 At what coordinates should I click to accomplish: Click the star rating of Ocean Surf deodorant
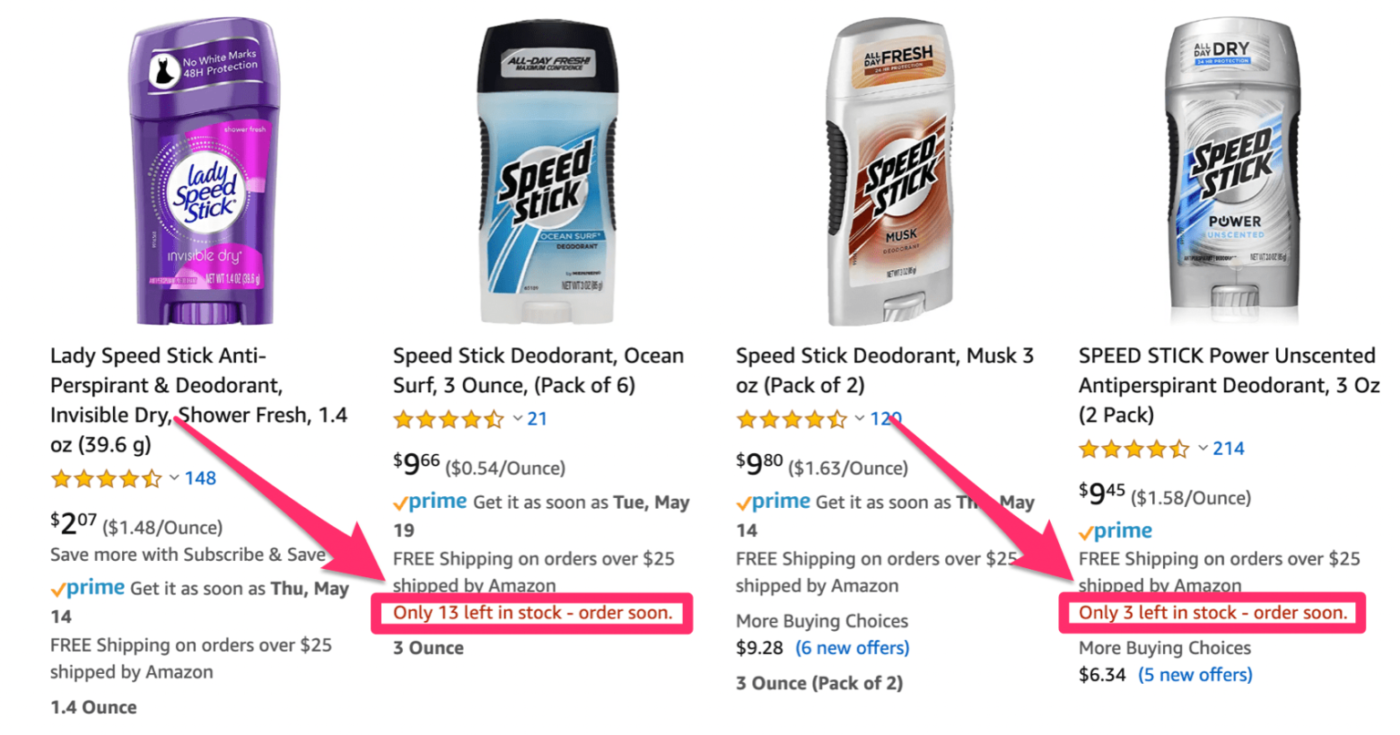(x=449, y=418)
